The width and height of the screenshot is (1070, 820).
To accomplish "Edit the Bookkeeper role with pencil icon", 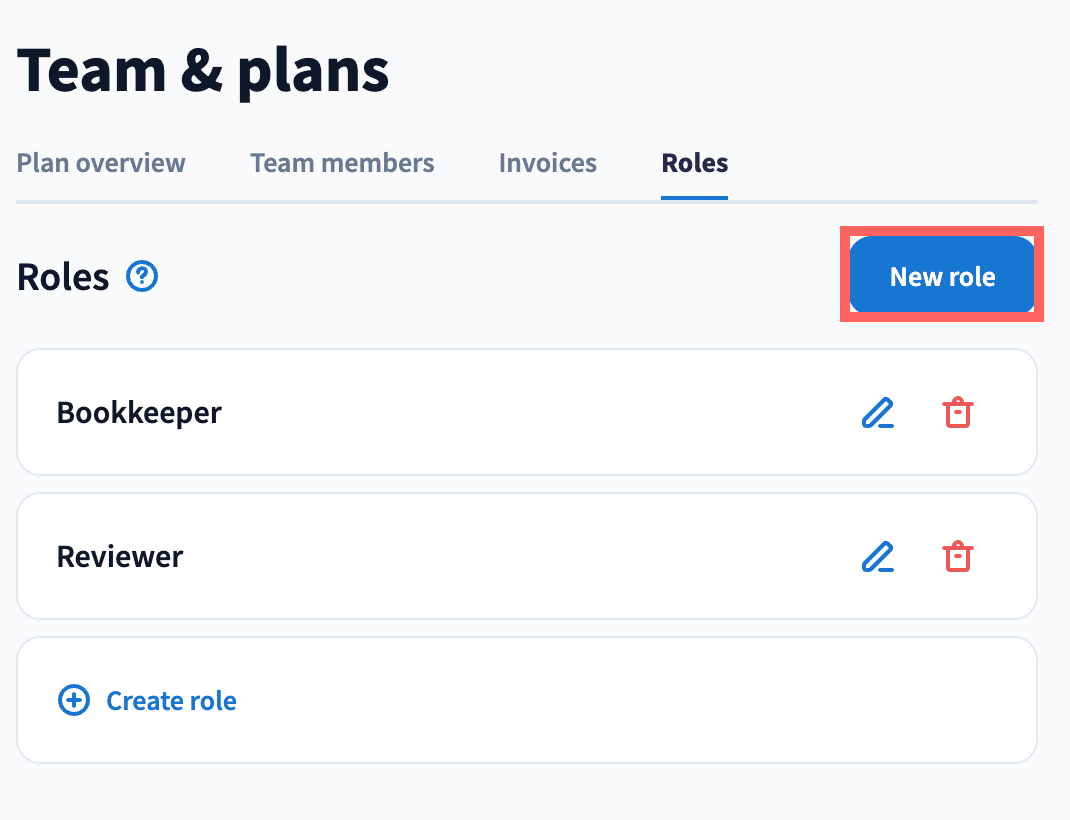I will (877, 413).
